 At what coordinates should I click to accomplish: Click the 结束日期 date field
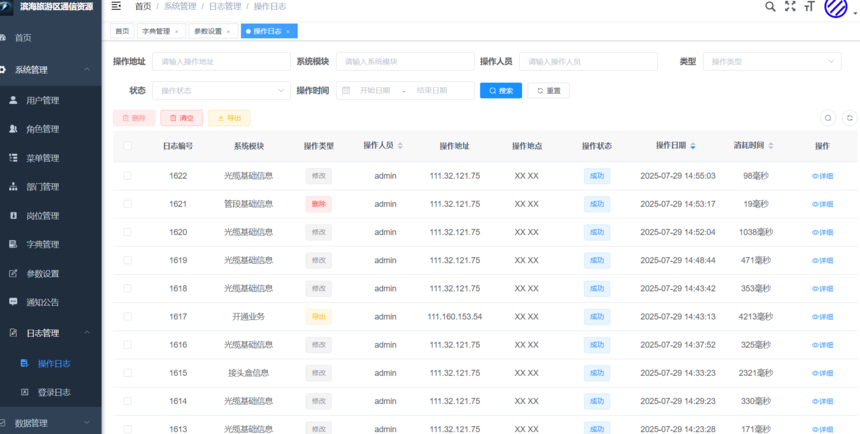point(432,91)
